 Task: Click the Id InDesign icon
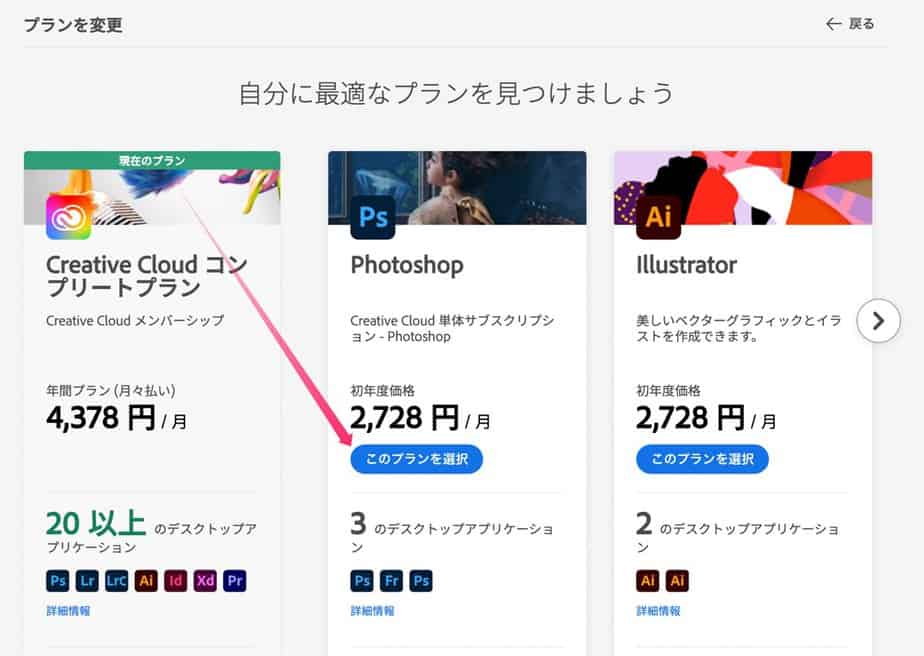[x=176, y=581]
